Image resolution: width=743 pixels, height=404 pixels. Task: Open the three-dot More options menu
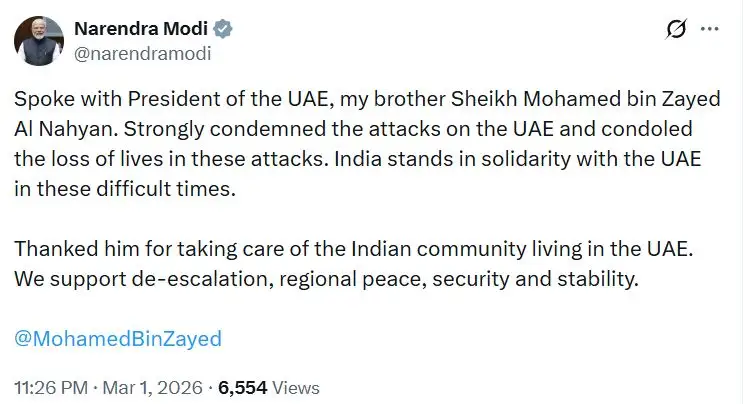click(x=709, y=30)
